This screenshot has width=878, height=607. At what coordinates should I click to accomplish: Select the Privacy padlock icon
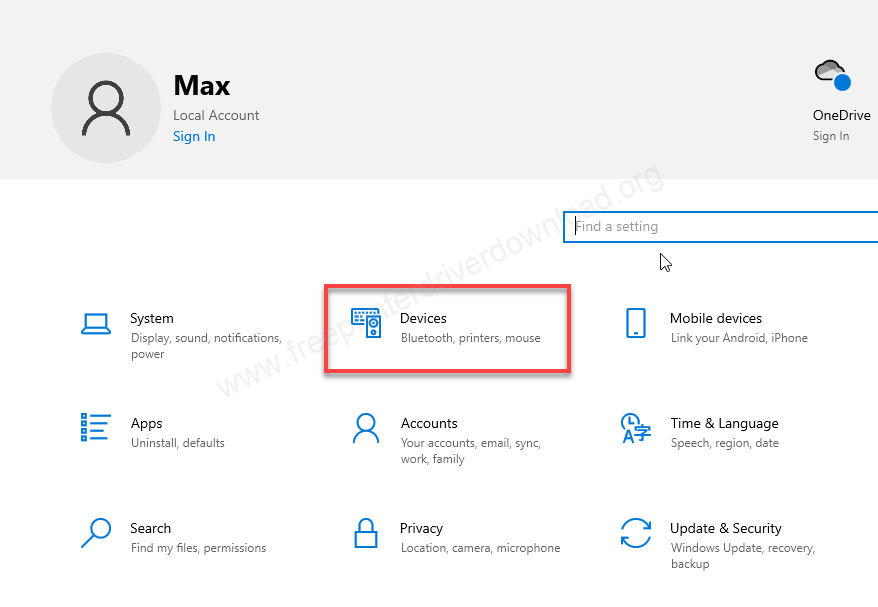click(x=366, y=533)
